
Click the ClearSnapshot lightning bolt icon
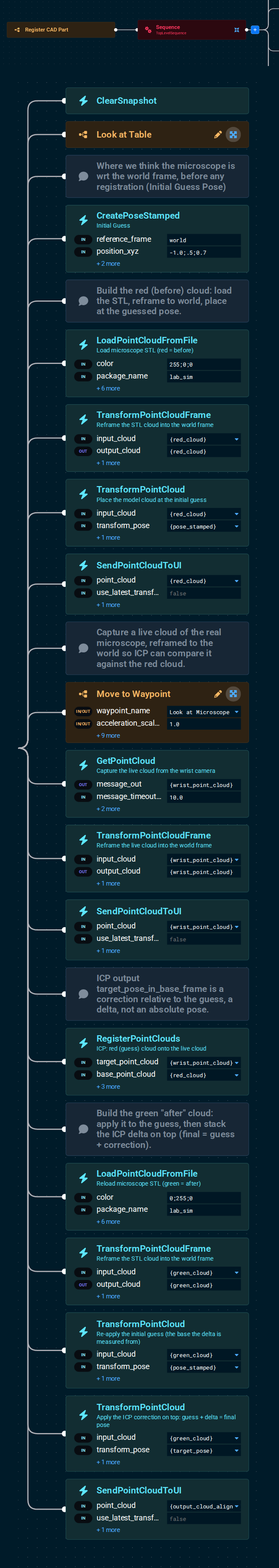(x=83, y=100)
